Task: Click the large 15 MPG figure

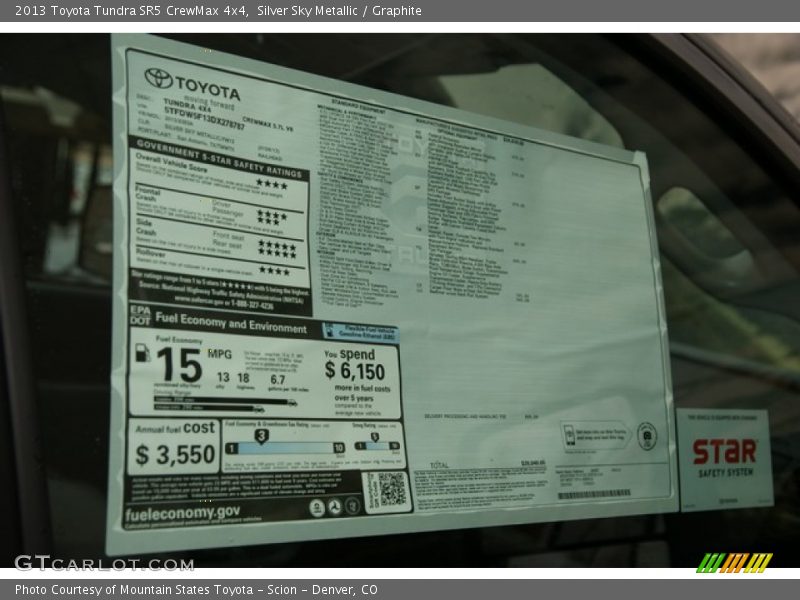Action: tap(179, 364)
